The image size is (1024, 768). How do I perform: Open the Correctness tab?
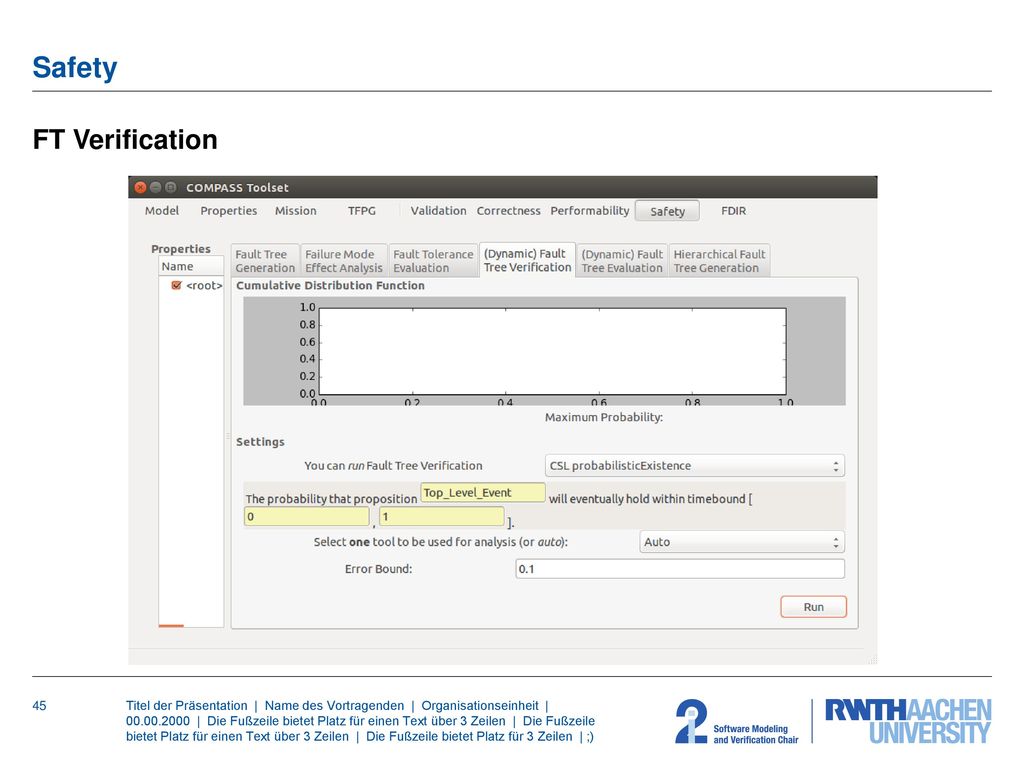click(509, 210)
